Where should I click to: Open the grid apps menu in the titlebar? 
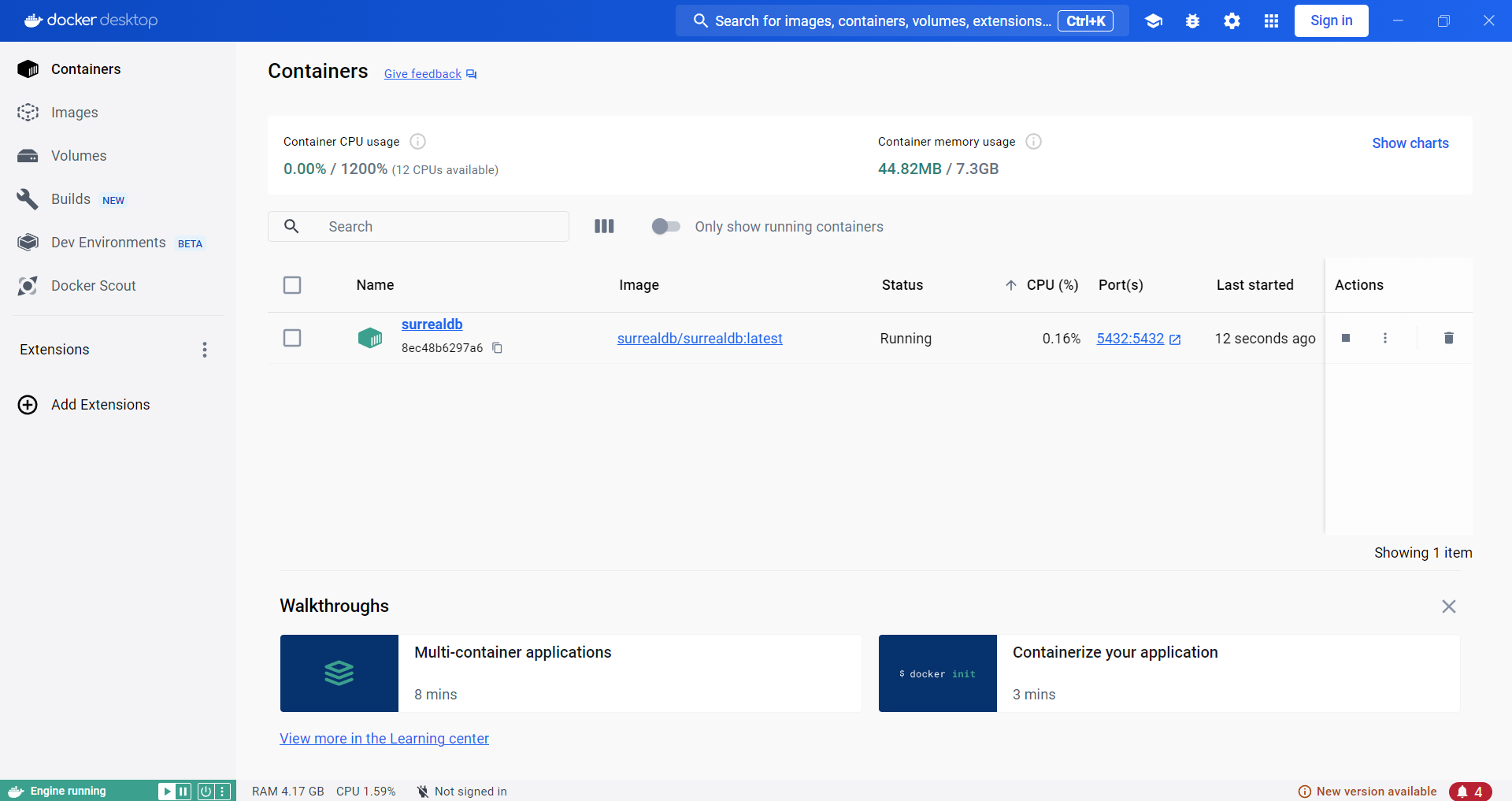coord(1270,20)
